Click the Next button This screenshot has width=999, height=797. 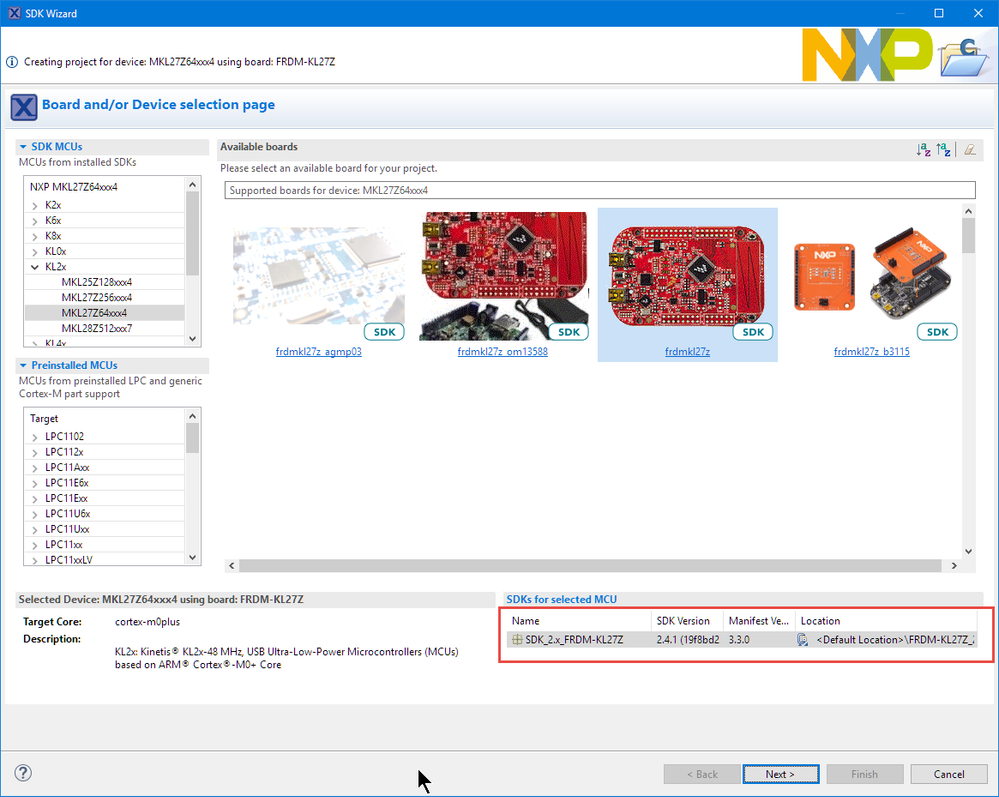(x=780, y=774)
